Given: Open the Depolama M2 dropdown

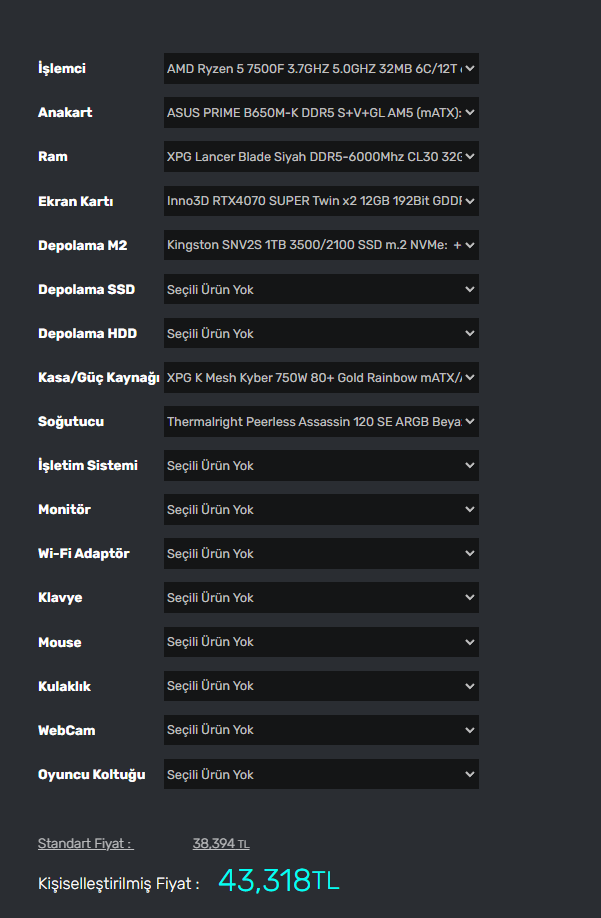Looking at the screenshot, I should coord(321,245).
